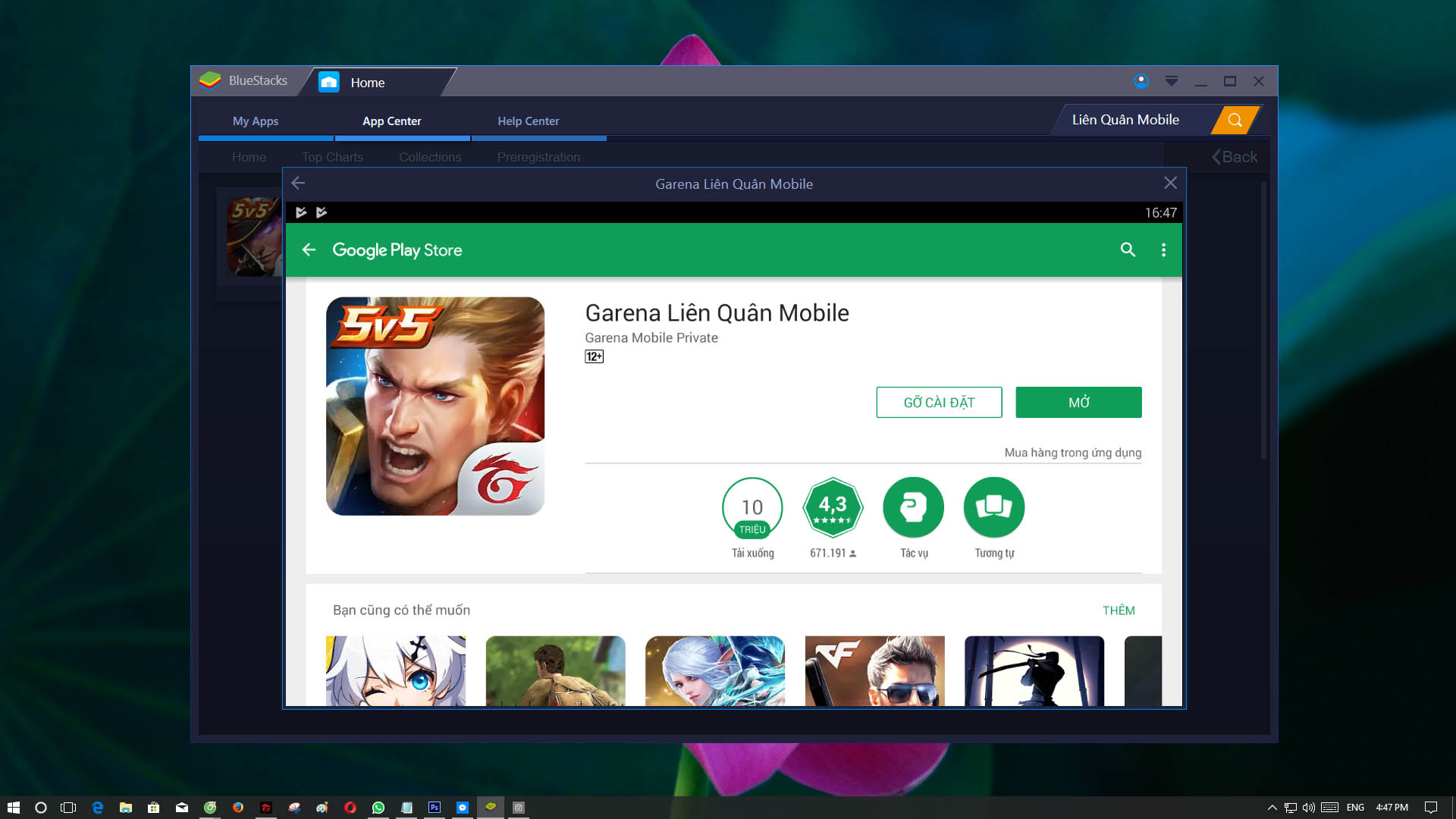Click the GỠ CÀI ĐẶT uninstall button

[x=939, y=403]
